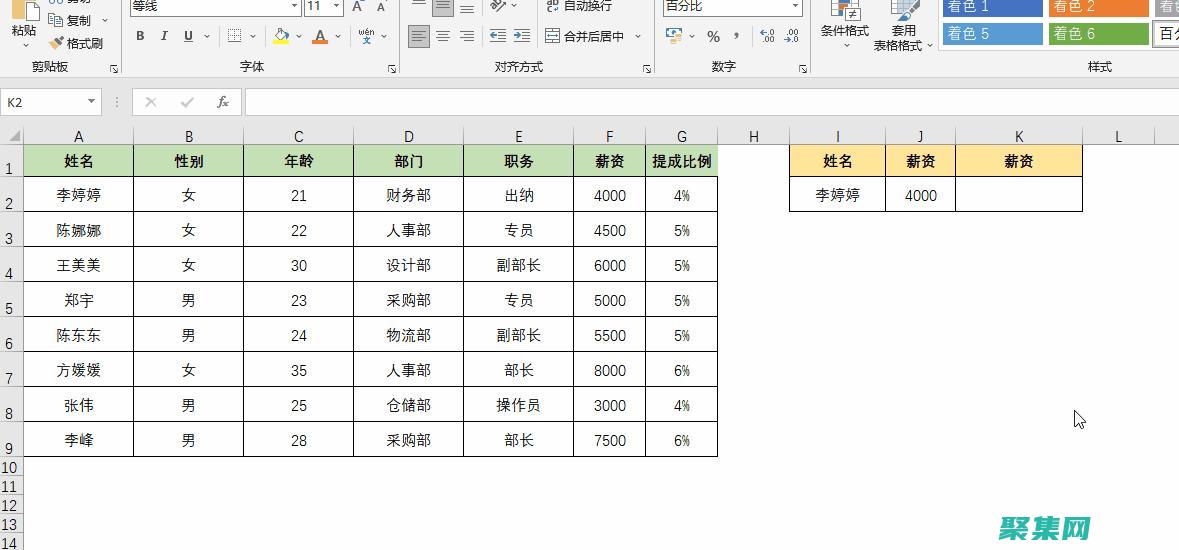Select the age cell 35
This screenshot has height=550, width=1179.
[299, 370]
